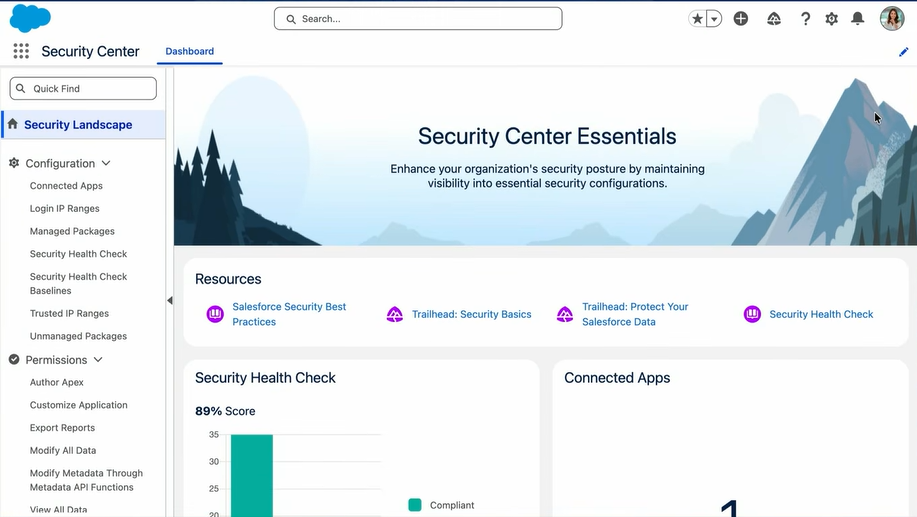Click the Permissions checkmark icon

tap(14, 360)
